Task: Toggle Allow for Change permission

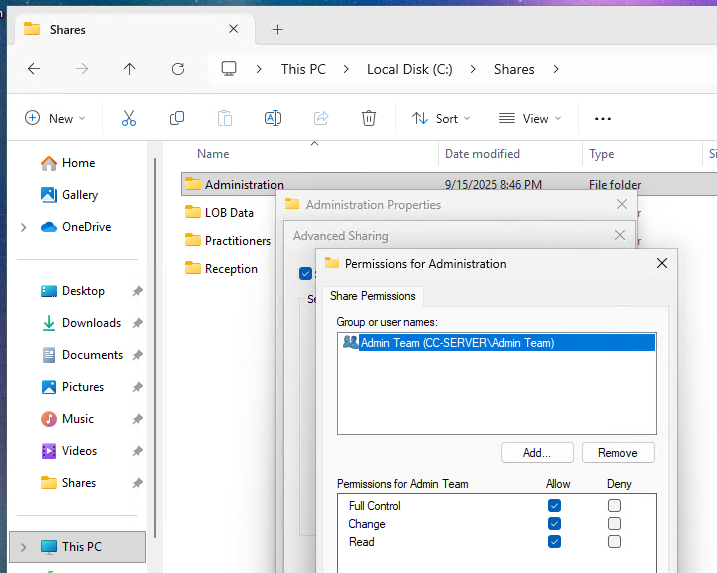Action: pyautogui.click(x=554, y=524)
